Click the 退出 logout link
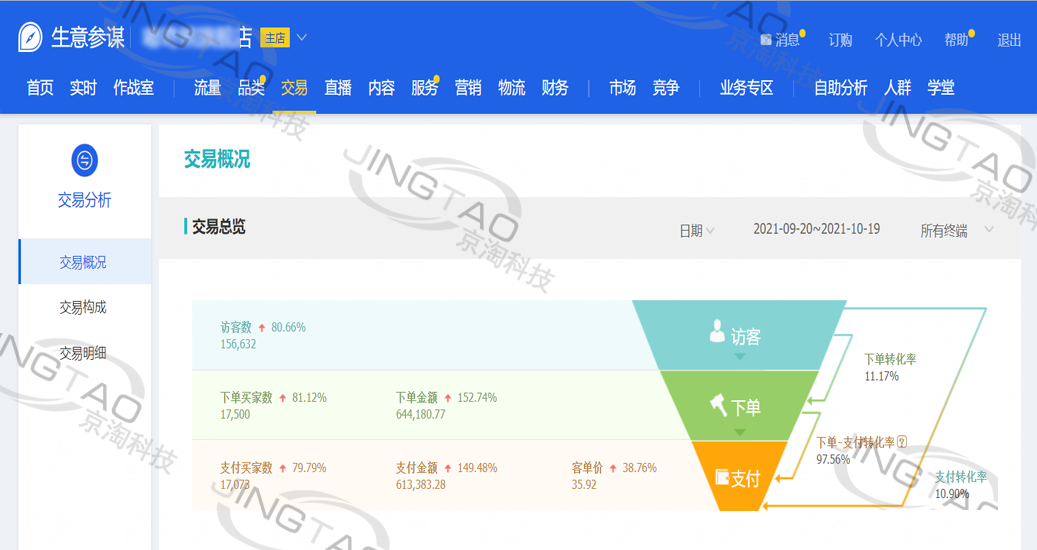Image resolution: width=1037 pixels, height=550 pixels. (x=1009, y=40)
